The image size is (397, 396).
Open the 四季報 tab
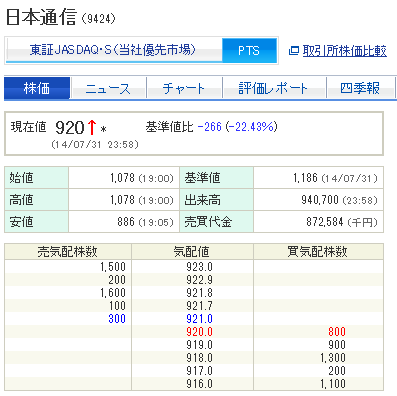[360, 88]
